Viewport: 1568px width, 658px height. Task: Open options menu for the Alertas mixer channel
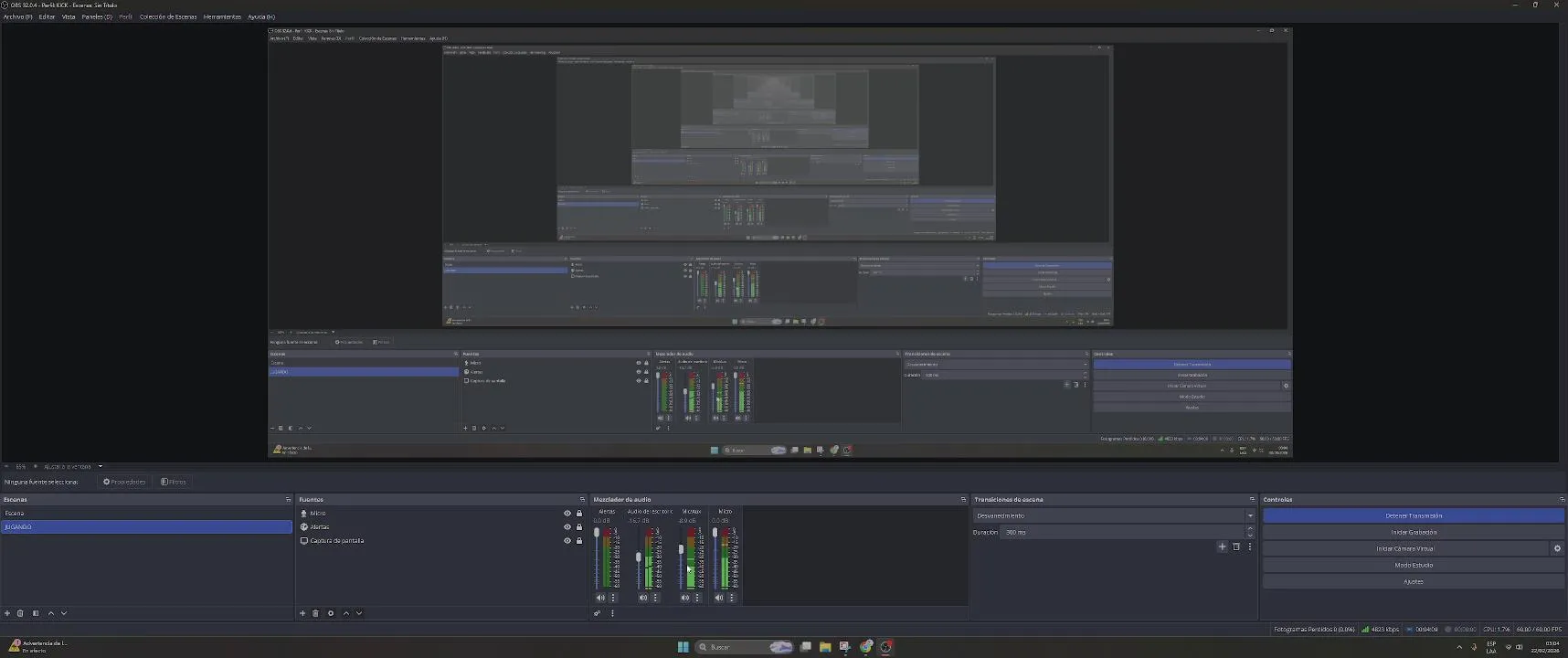[613, 598]
